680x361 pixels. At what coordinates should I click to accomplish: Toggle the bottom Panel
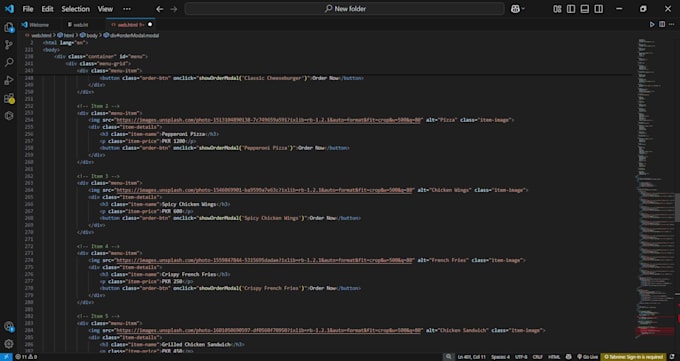[585, 9]
